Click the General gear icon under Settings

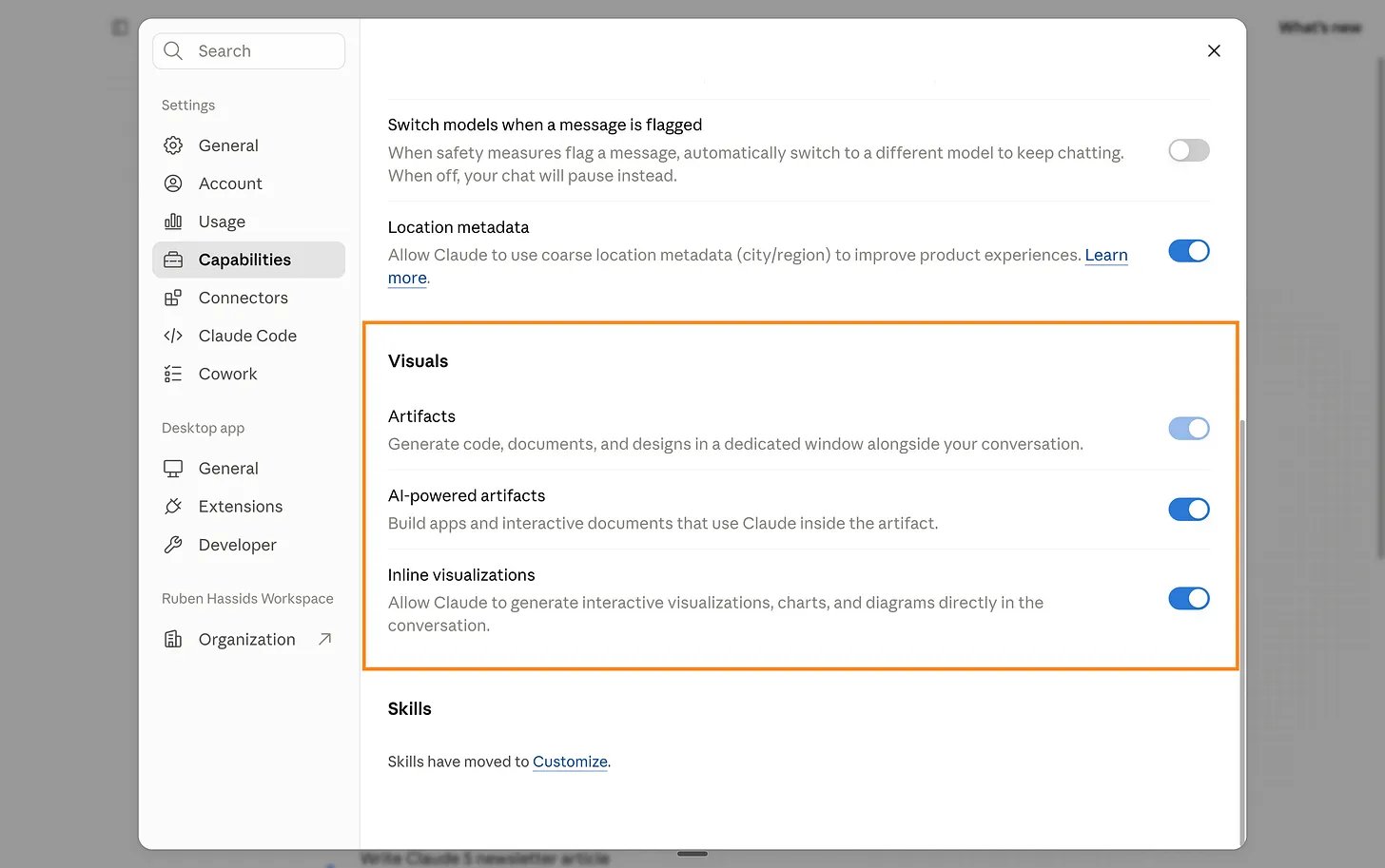pos(173,145)
